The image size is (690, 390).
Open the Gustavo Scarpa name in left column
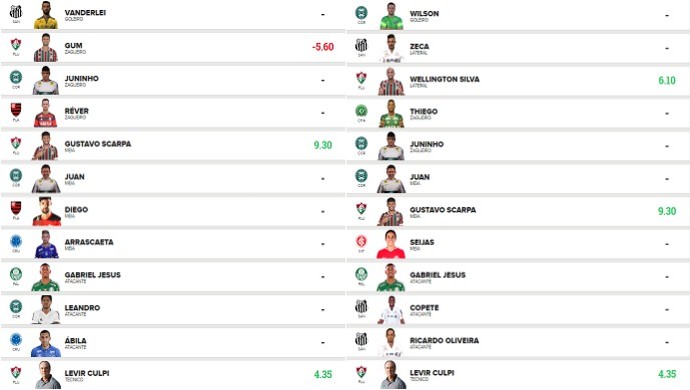pos(98,144)
